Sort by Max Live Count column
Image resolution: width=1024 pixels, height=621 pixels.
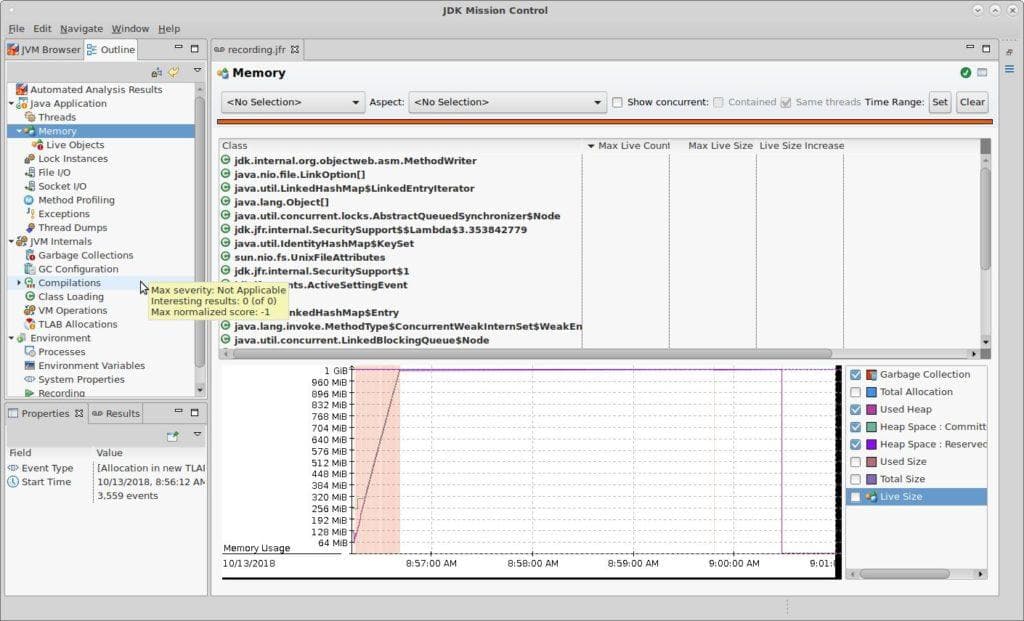tap(626, 146)
